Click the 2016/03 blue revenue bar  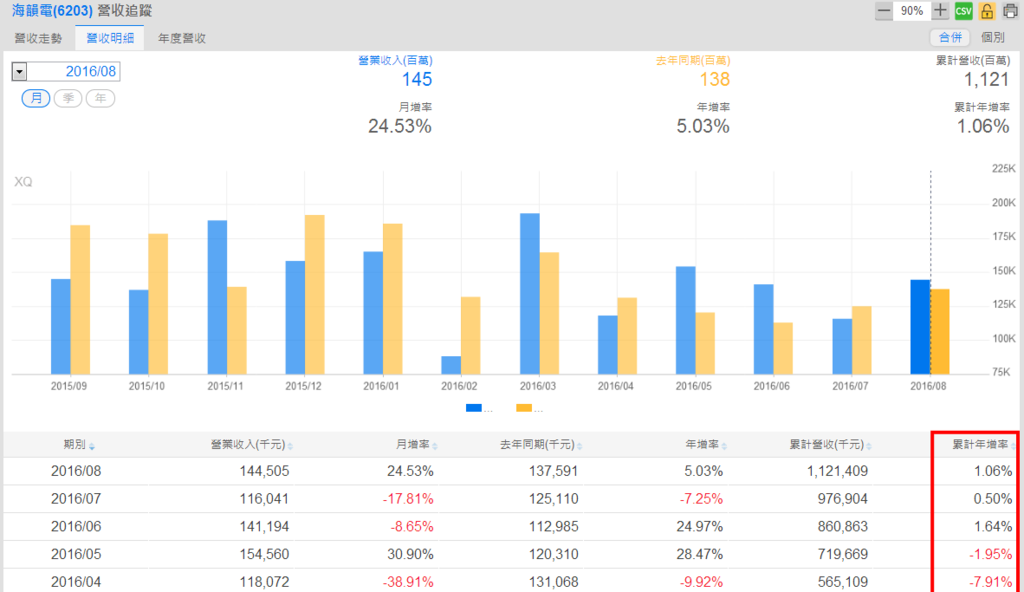[530, 293]
